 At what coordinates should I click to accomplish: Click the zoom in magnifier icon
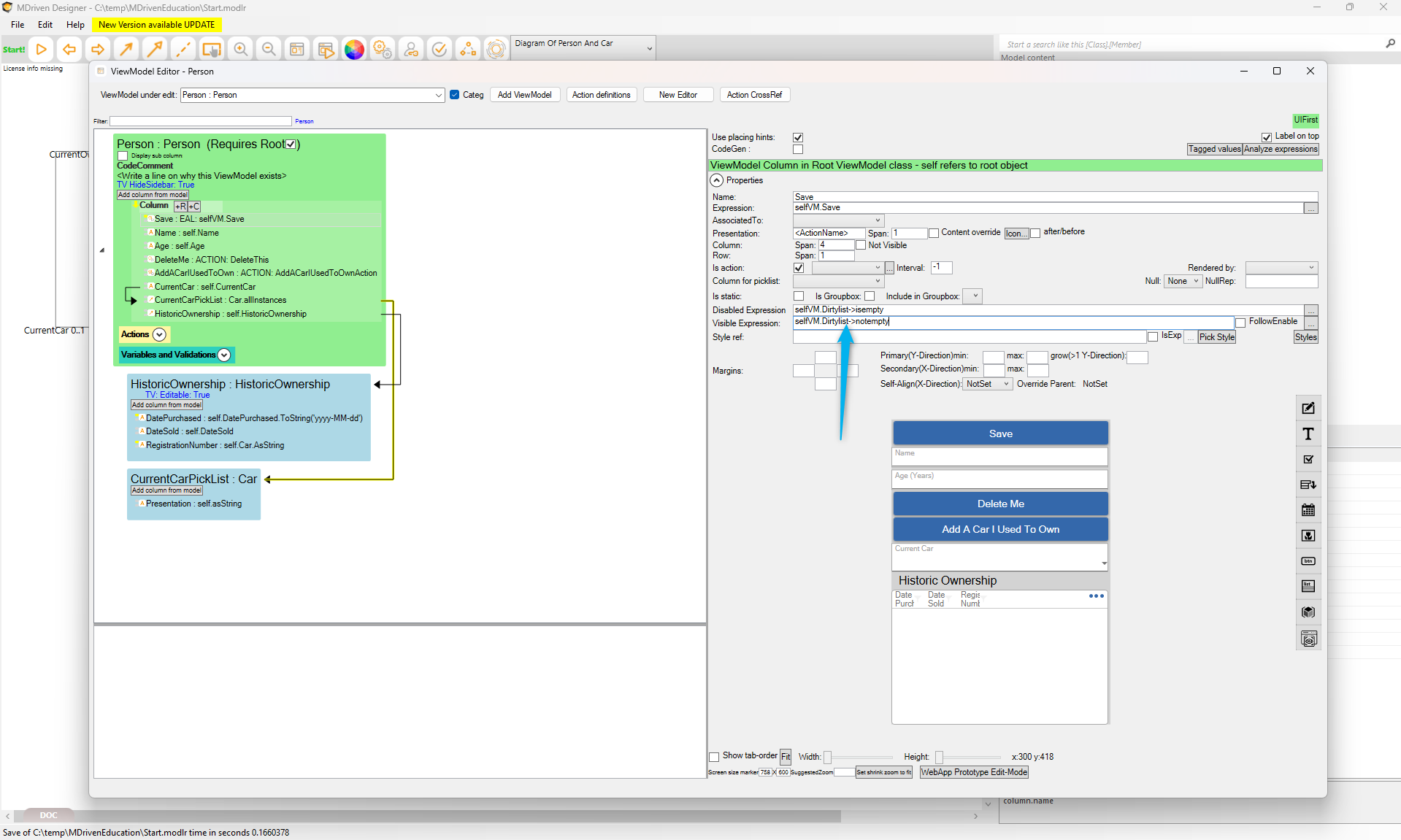pyautogui.click(x=240, y=50)
